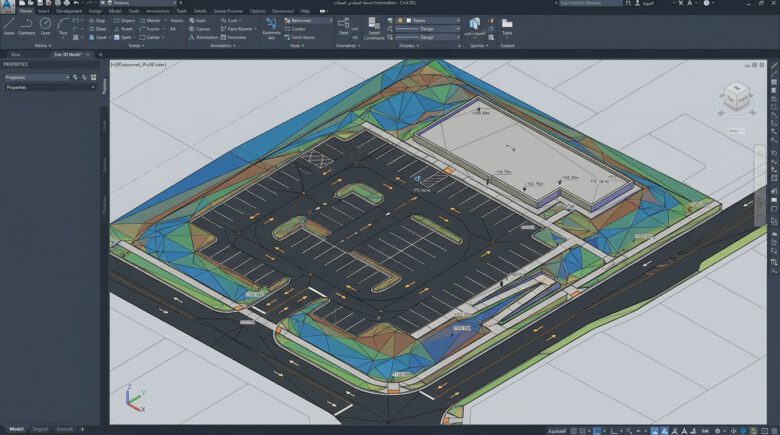Toggle the person-A annotation visibility button
This screenshot has width=780, height=435.
pos(675,431)
